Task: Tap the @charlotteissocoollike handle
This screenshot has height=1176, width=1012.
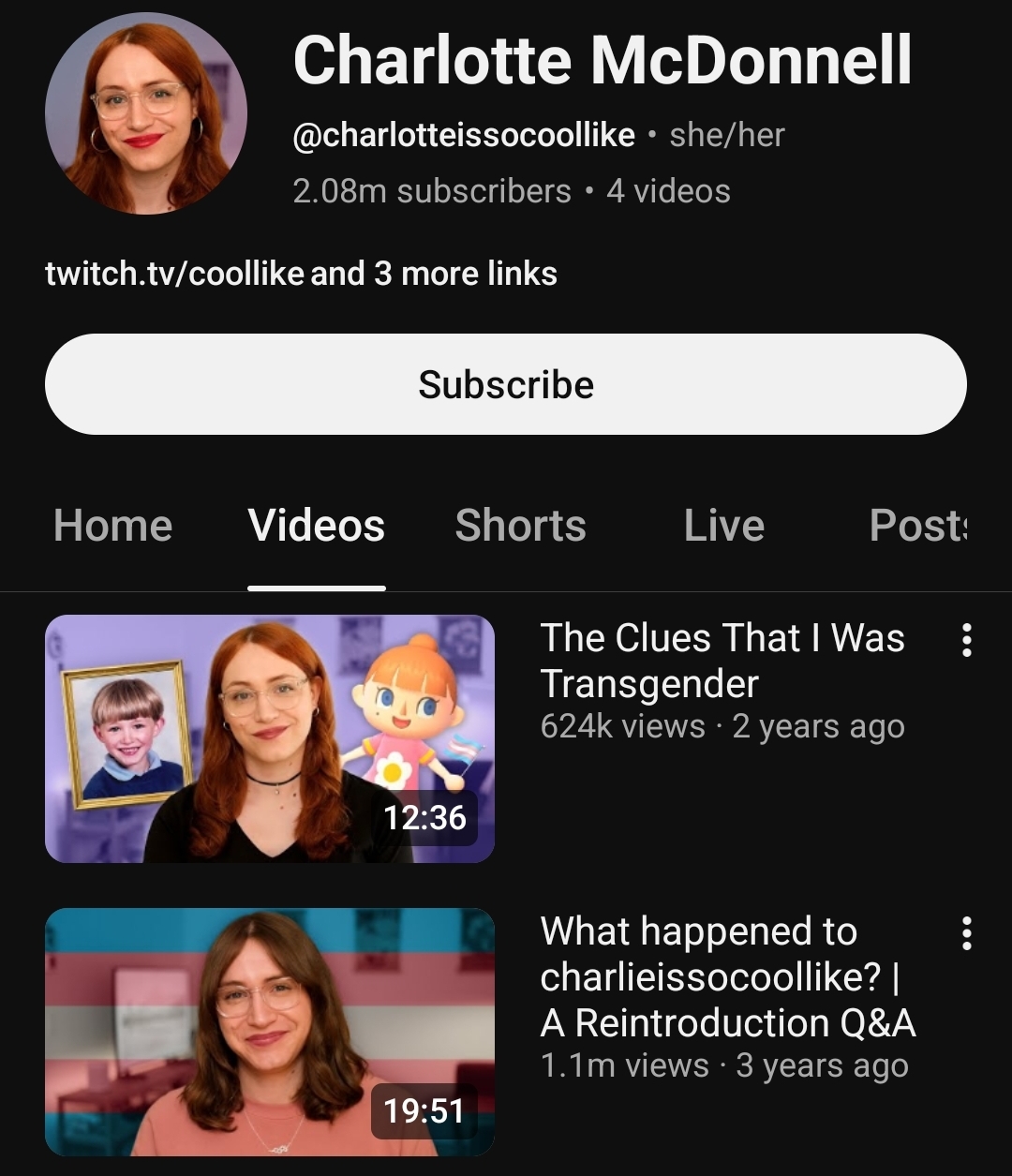Action: click(x=464, y=135)
